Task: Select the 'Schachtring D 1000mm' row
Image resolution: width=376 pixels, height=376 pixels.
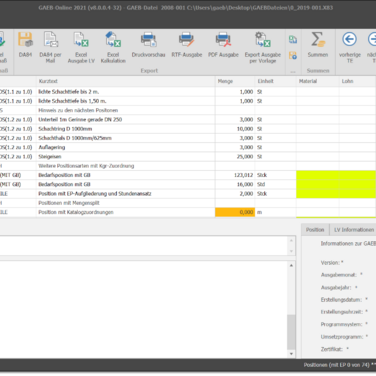Action: point(65,129)
